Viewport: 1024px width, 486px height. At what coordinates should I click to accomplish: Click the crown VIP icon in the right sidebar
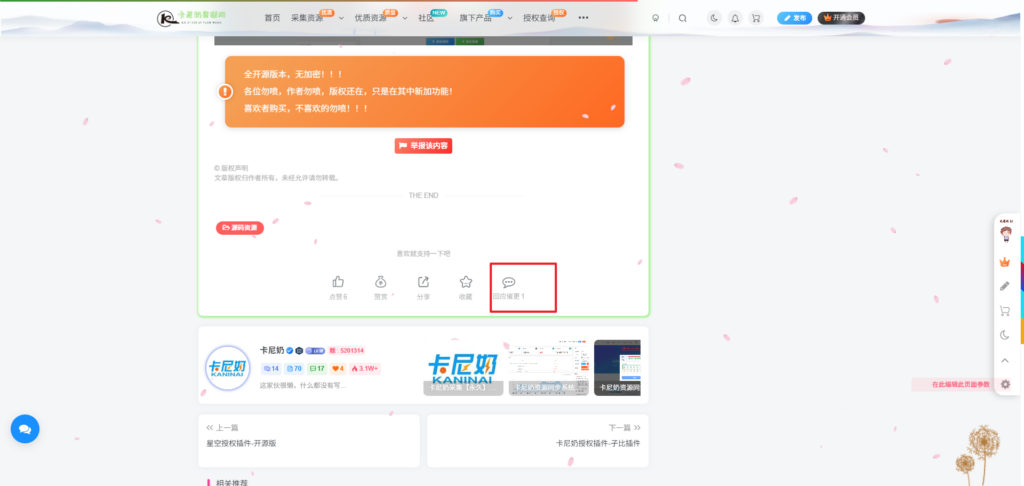point(1005,262)
